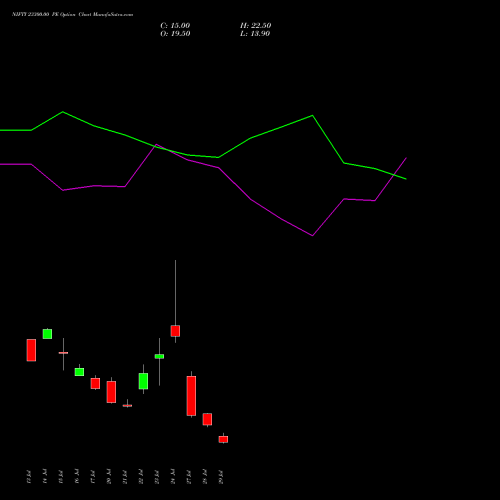Click the green candle above 14 Jul

(47, 334)
